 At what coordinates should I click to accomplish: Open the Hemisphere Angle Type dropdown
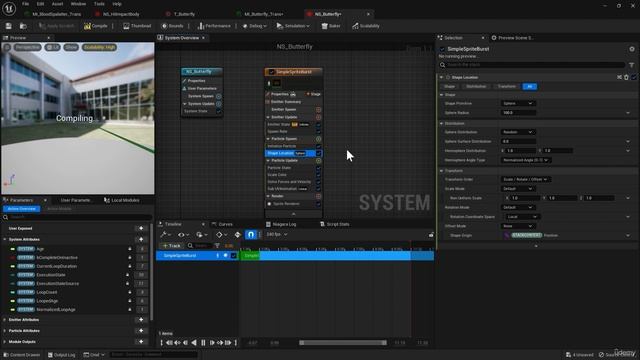click(526, 160)
